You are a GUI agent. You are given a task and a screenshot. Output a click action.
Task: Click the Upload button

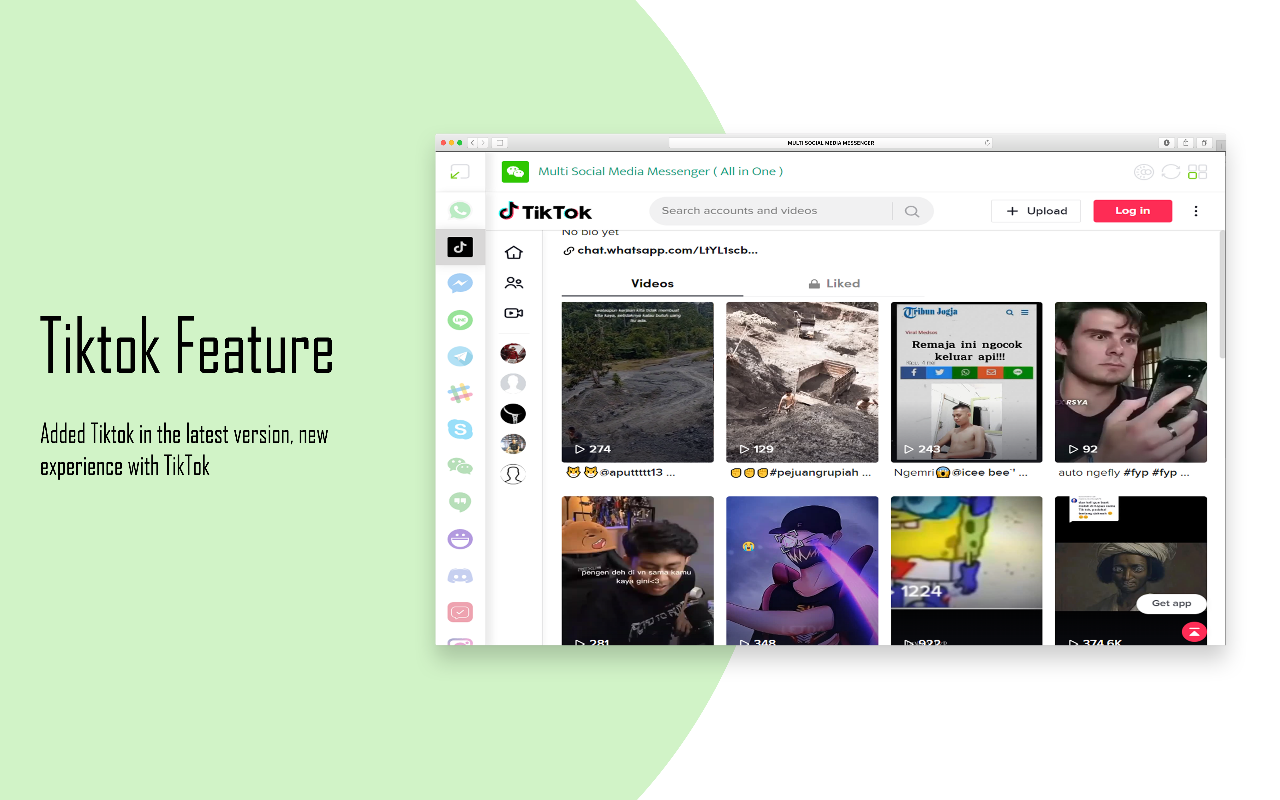(1036, 211)
